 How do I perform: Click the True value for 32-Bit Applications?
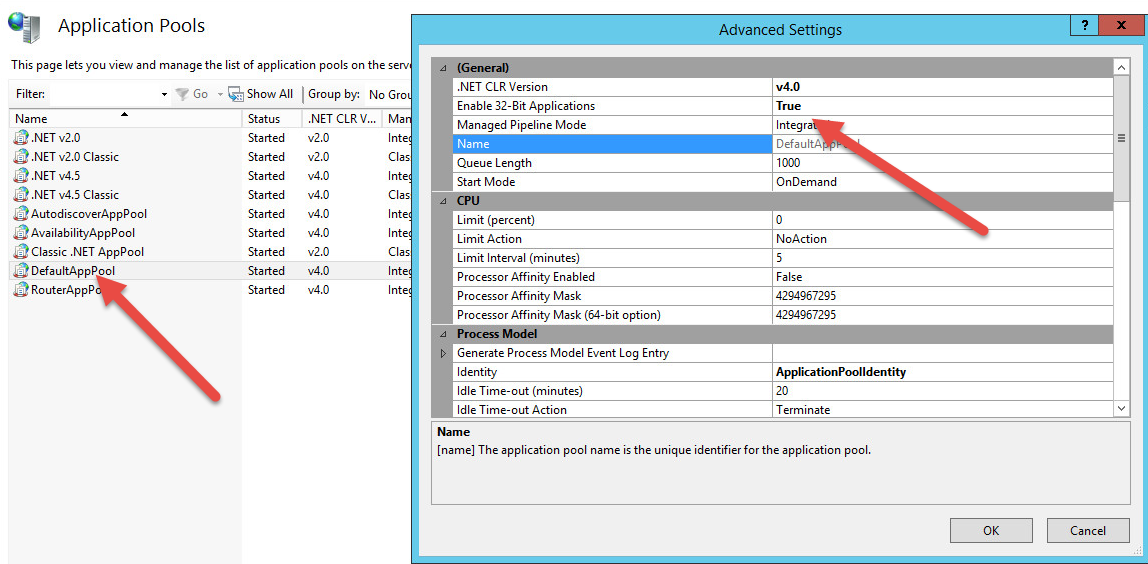[x=789, y=105]
